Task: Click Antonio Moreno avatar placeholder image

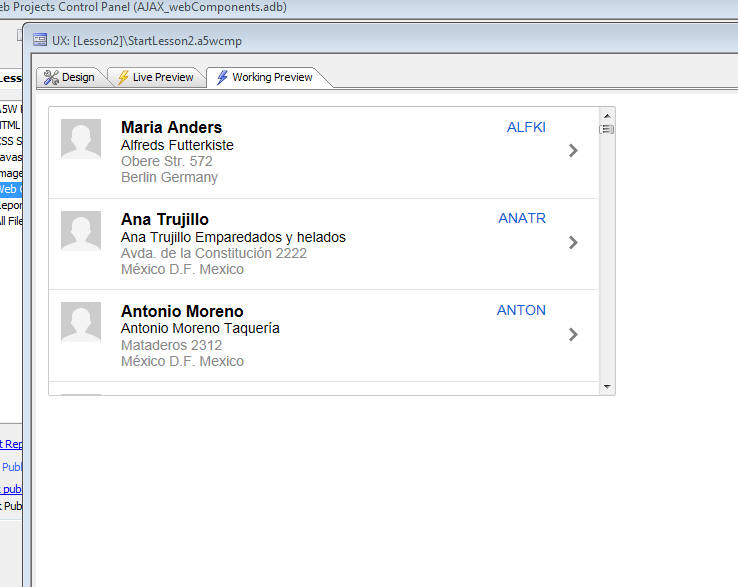Action: tap(81, 322)
